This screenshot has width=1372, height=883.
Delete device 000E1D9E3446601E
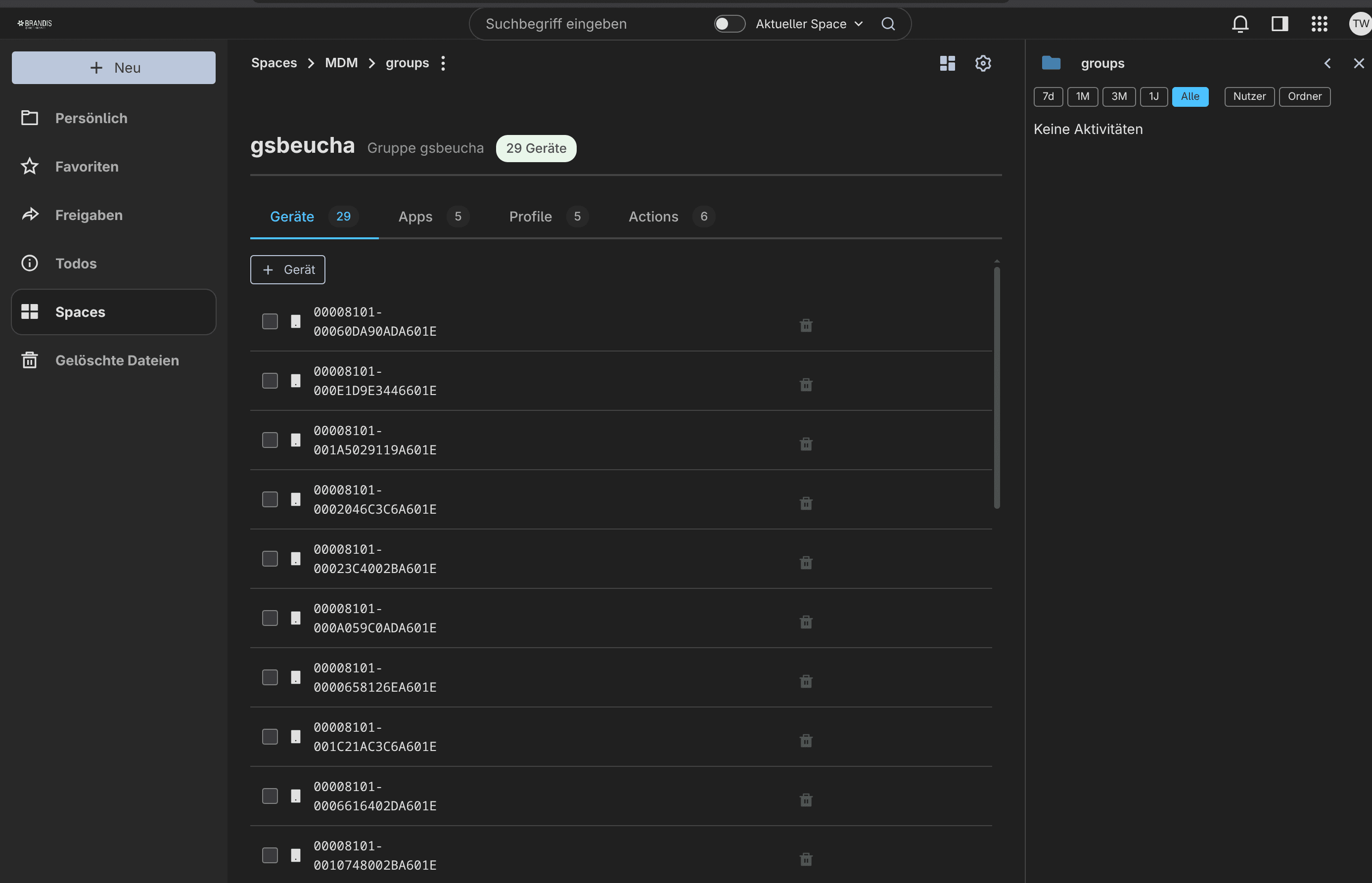pyautogui.click(x=806, y=384)
